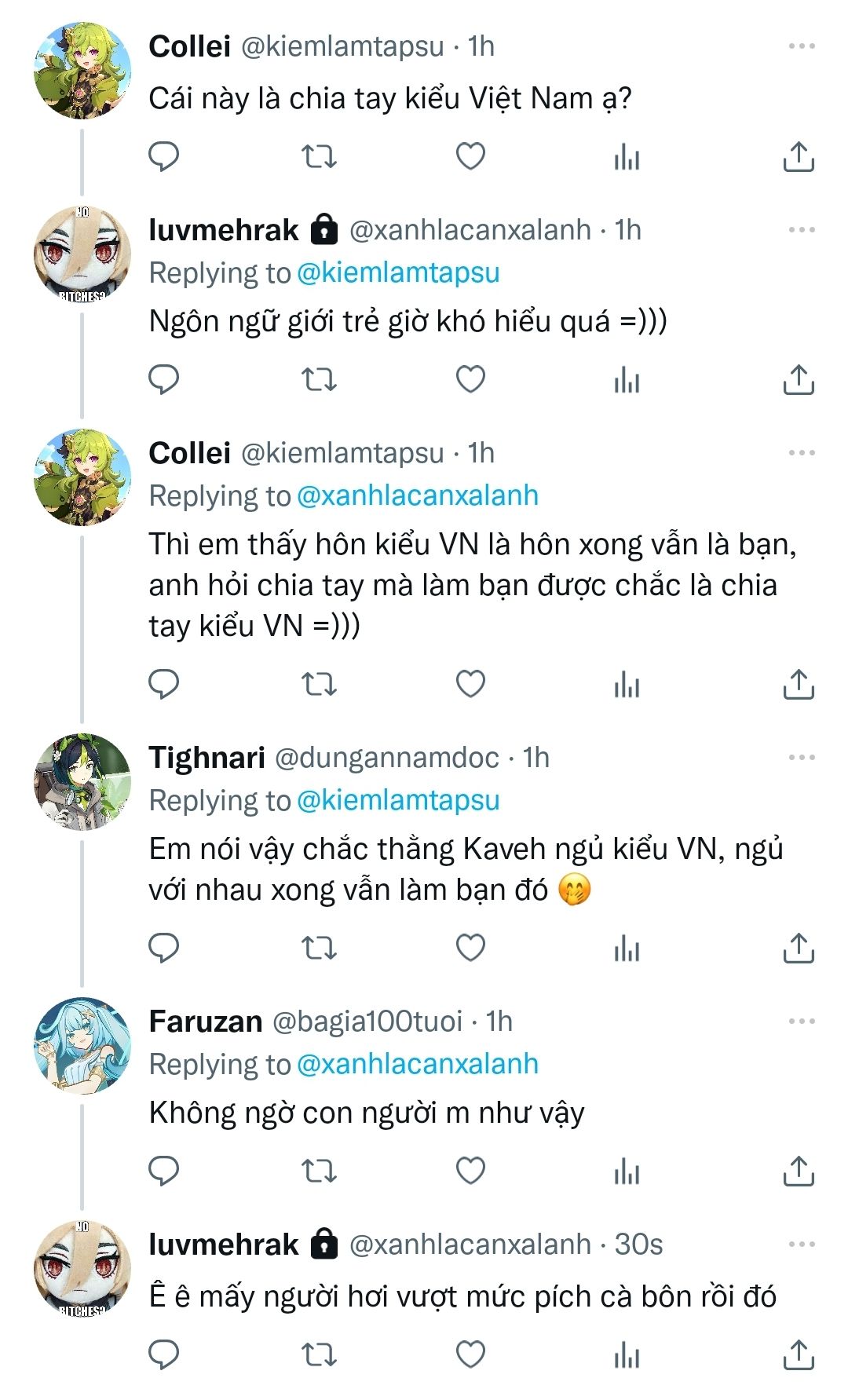Screen dimensions: 848x1400
Task: Like luvmehrak's tweet about Ngôn ngữ giới trẻ
Action: 470,380
